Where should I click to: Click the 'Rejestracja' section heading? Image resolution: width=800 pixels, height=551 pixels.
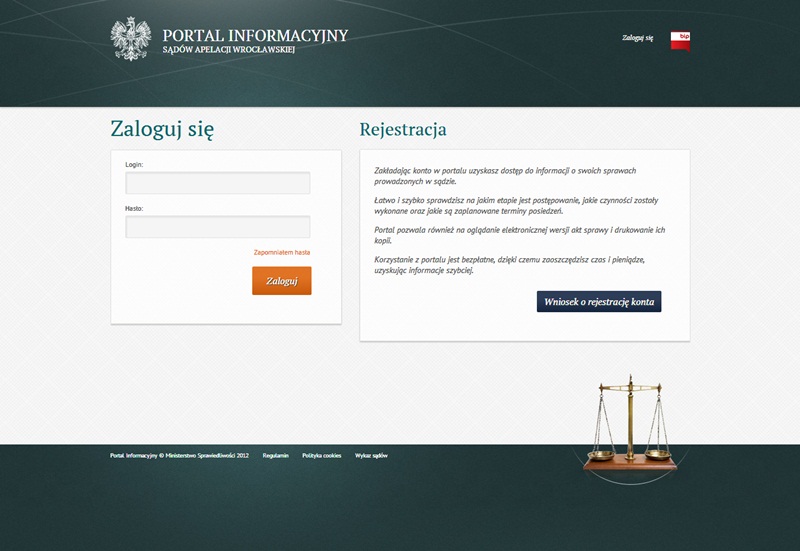(x=403, y=130)
